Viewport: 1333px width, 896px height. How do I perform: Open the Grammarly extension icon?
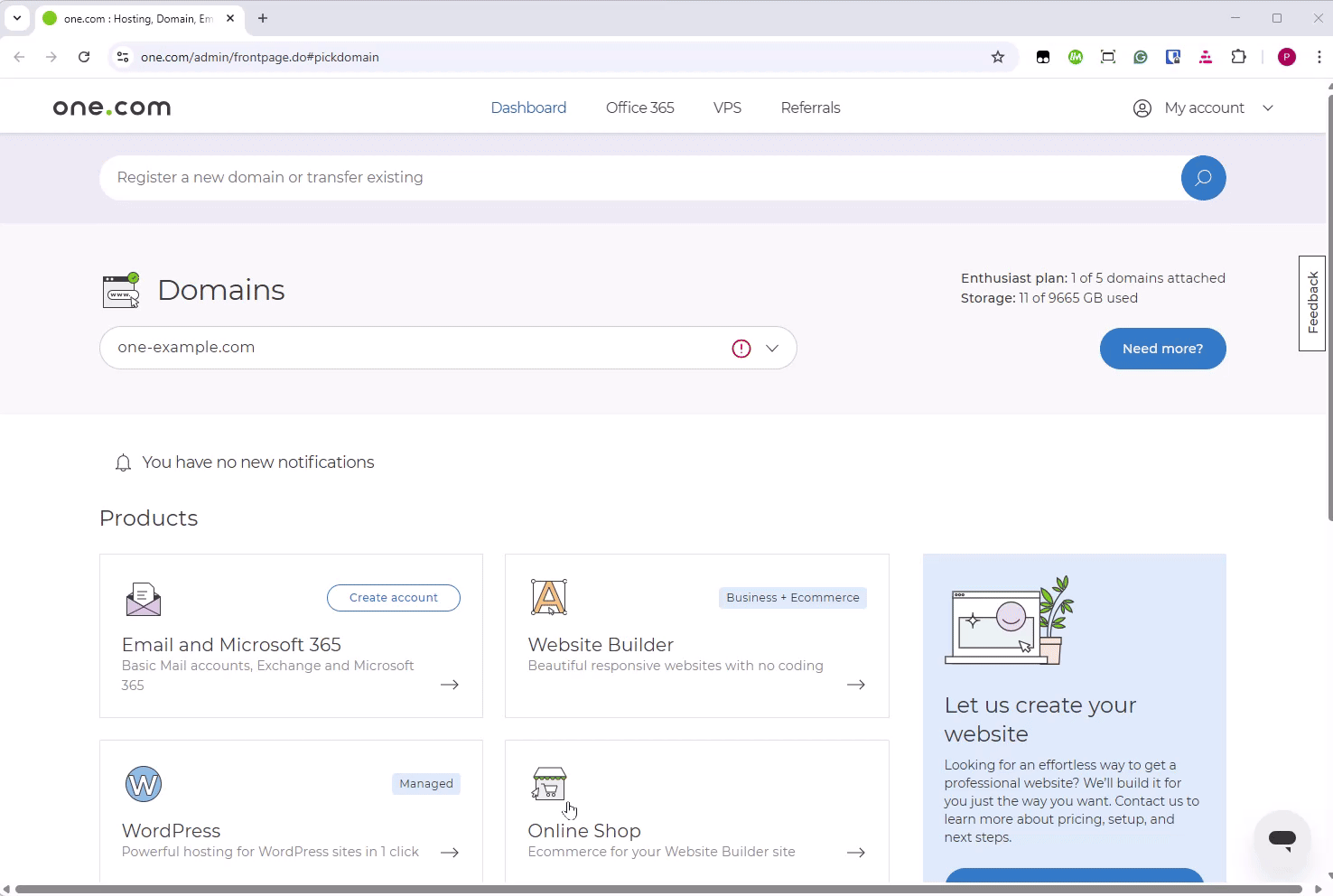[1141, 56]
